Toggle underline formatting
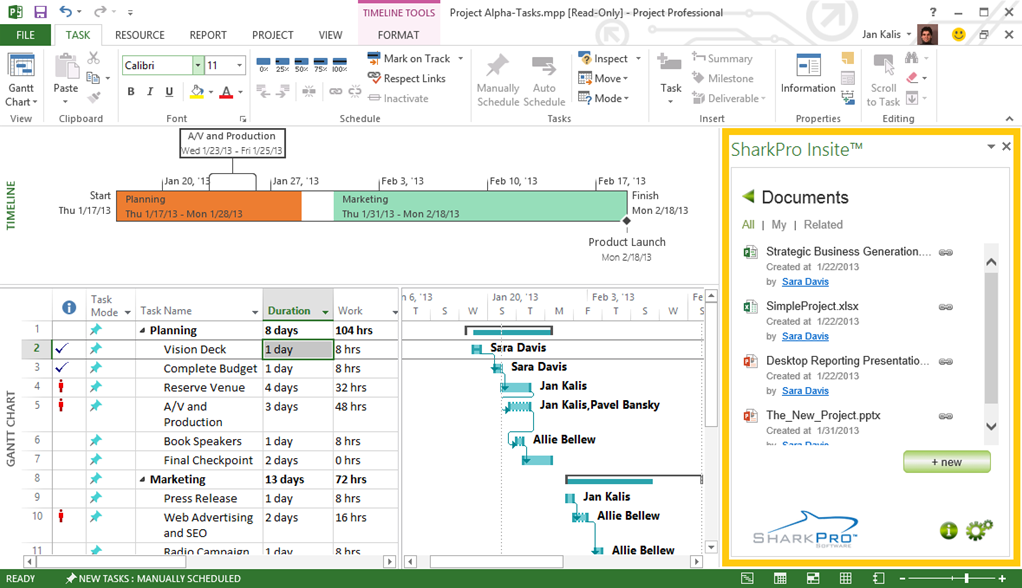The image size is (1022, 588). click(170, 92)
